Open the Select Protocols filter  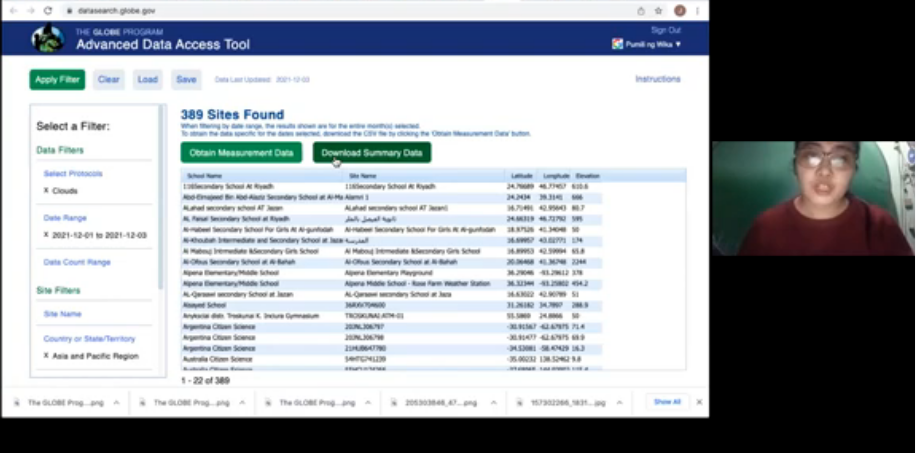tap(73, 174)
